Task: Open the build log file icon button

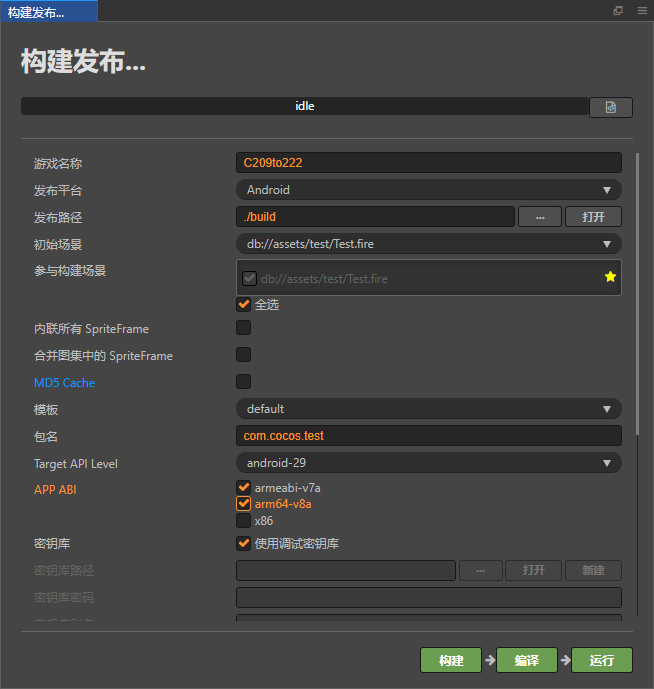Action: 610,107
